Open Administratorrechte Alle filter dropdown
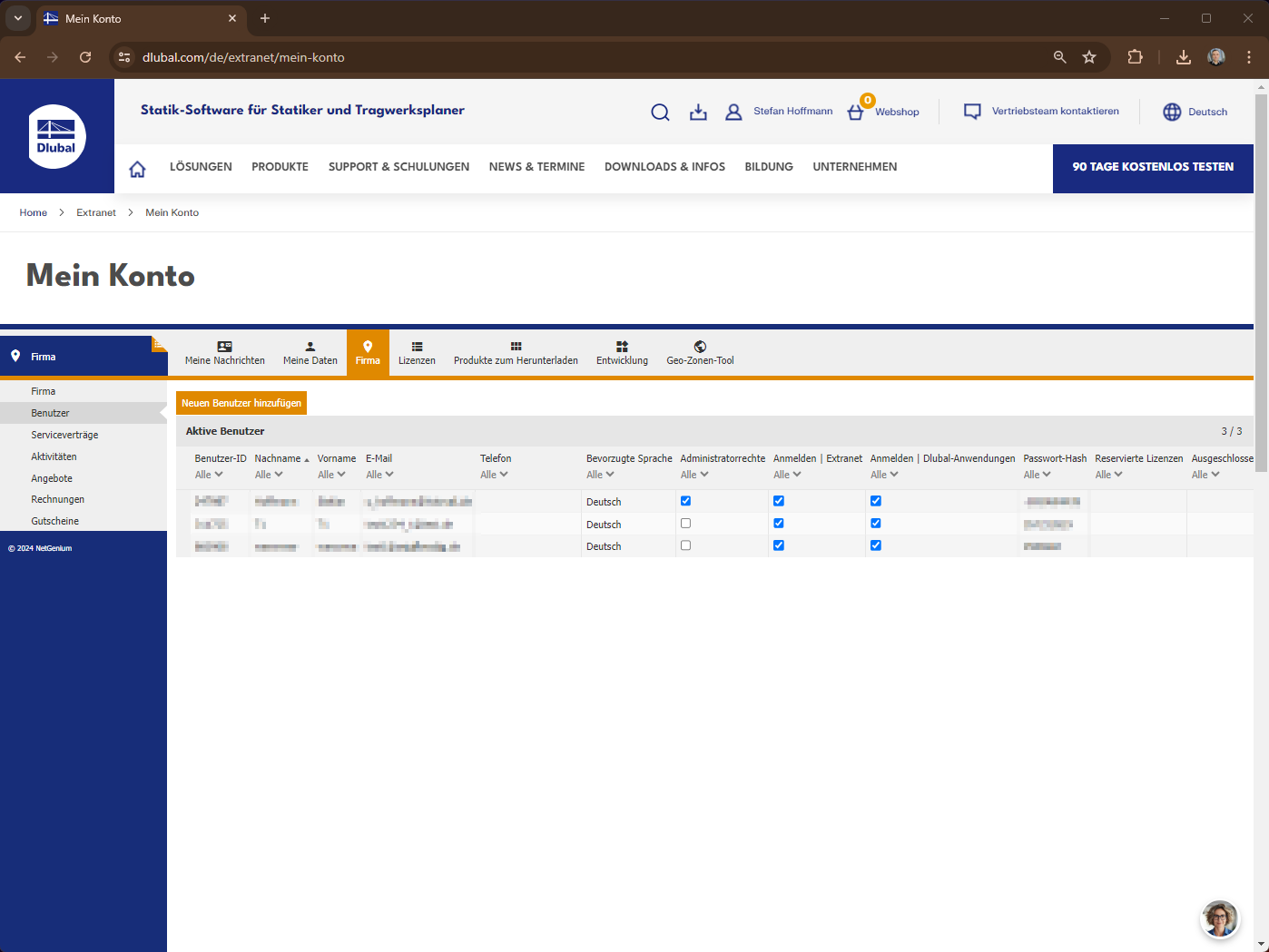This screenshot has width=1269, height=952. tap(694, 475)
